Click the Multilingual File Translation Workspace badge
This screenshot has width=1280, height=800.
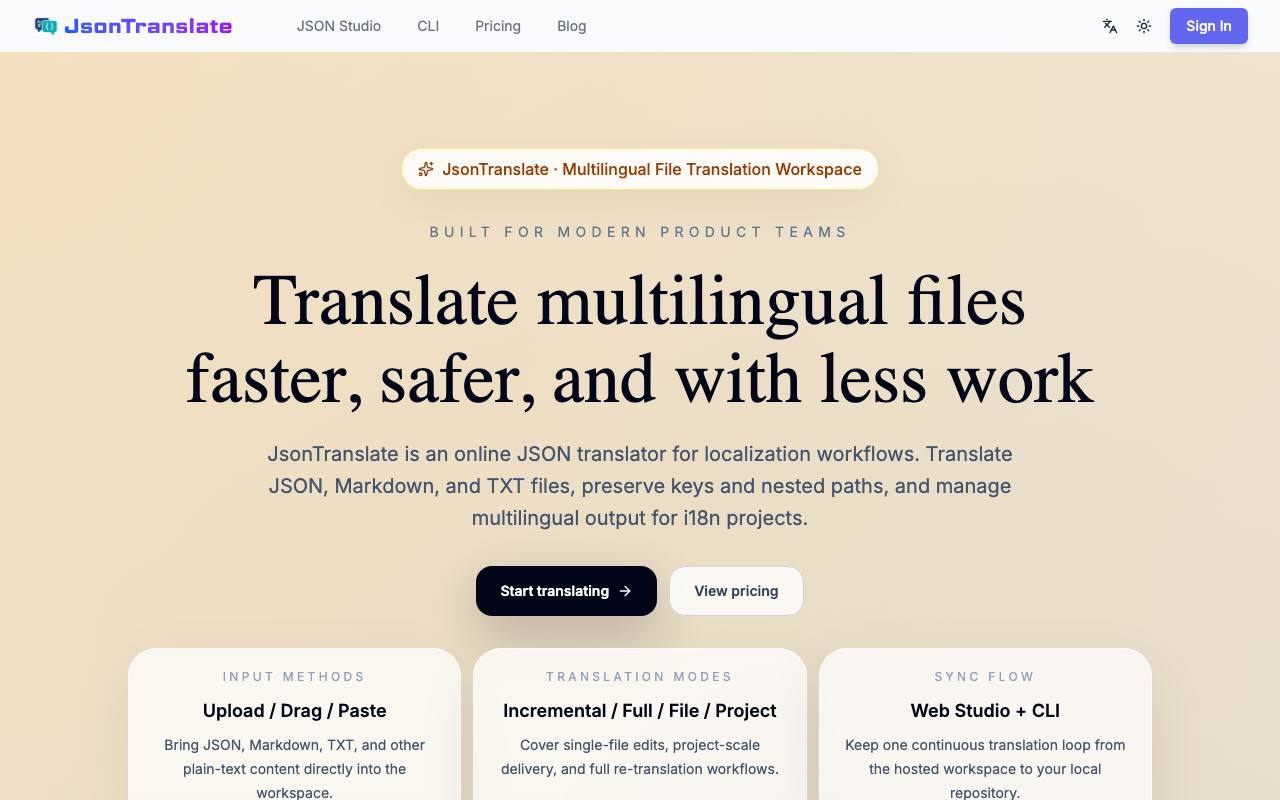tap(640, 169)
